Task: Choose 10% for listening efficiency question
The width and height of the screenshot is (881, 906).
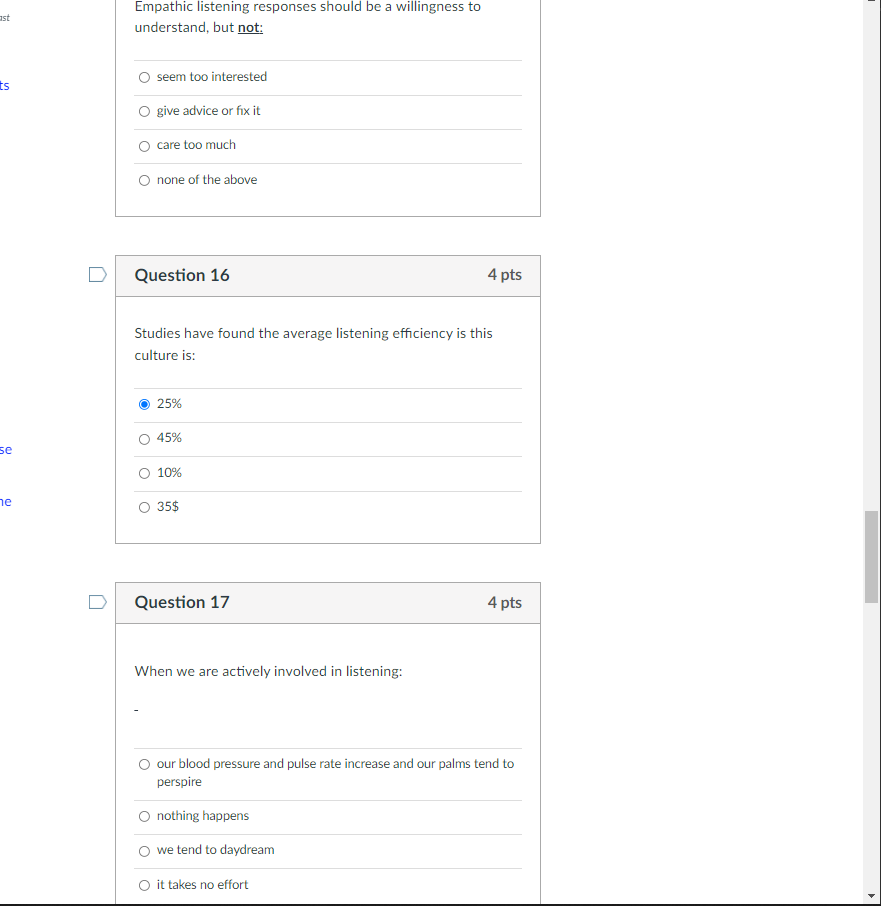Action: 144,472
